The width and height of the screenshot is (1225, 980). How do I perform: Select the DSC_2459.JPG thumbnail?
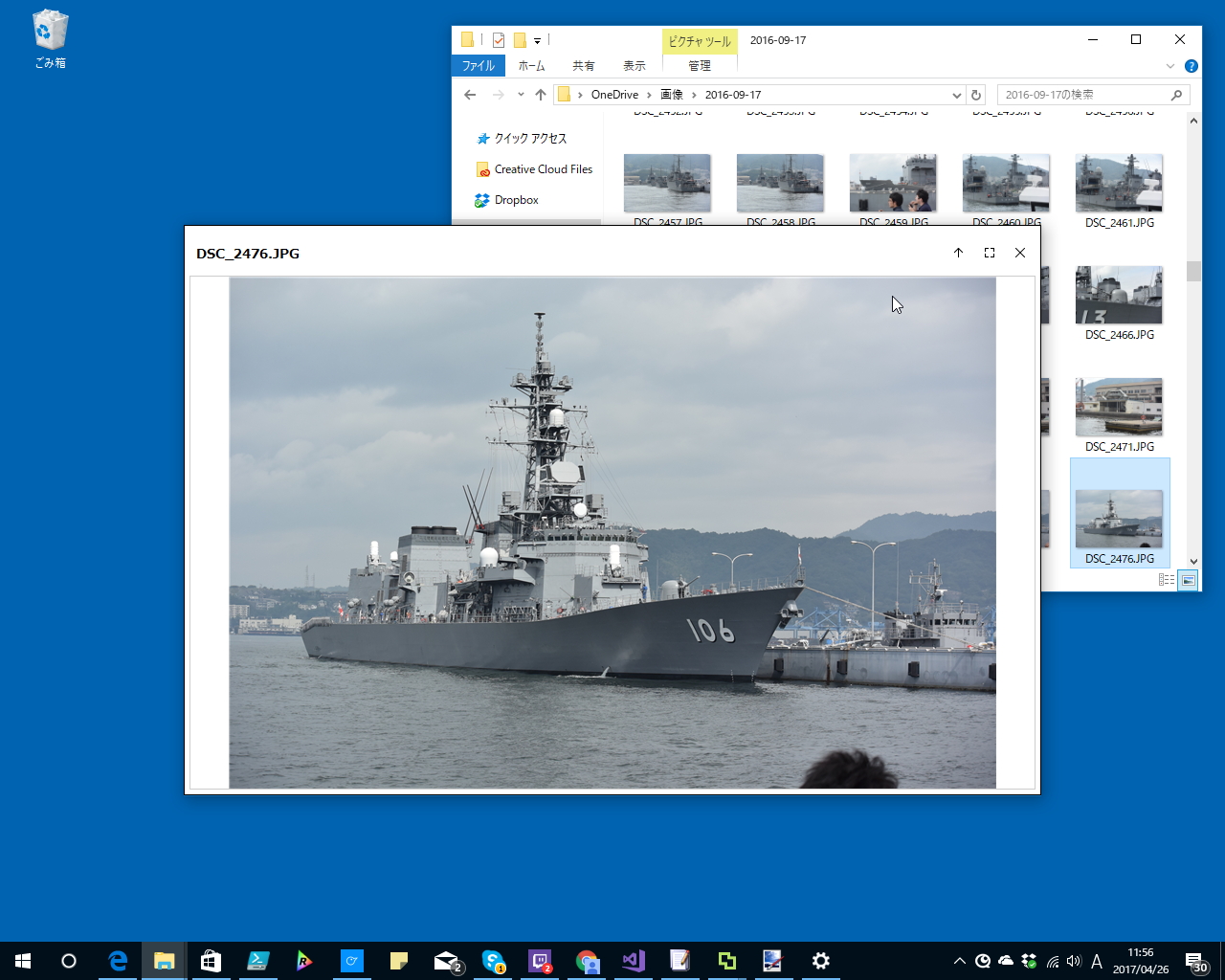(x=893, y=183)
